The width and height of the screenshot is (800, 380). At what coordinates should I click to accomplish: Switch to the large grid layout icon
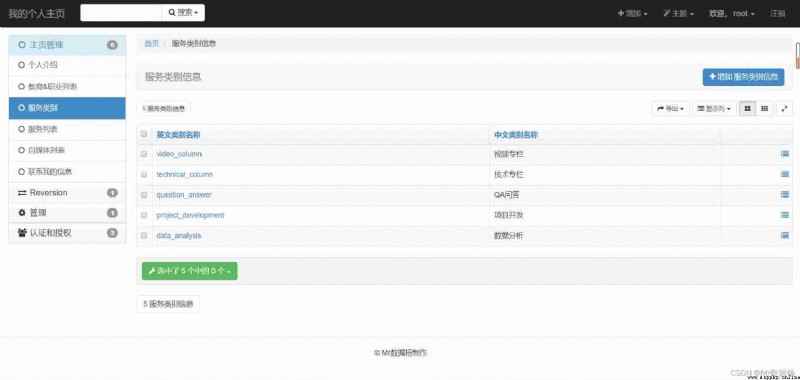click(747, 109)
